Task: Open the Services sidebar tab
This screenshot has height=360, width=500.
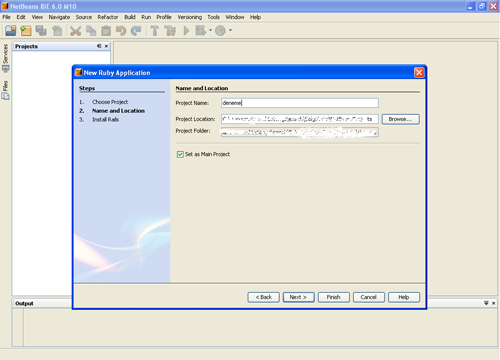Action: click(x=5, y=58)
